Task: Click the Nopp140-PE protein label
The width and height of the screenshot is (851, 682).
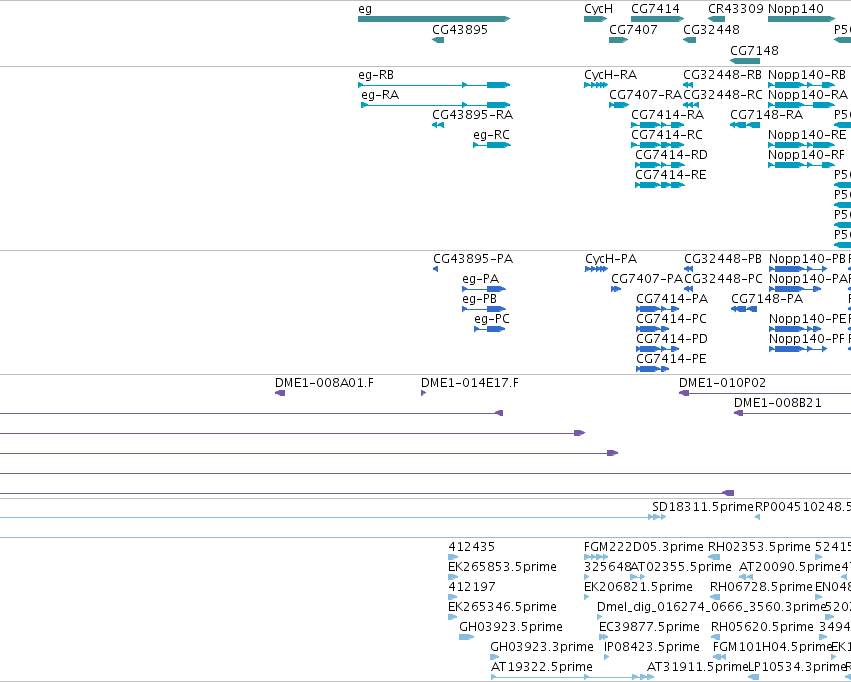Action: click(808, 319)
